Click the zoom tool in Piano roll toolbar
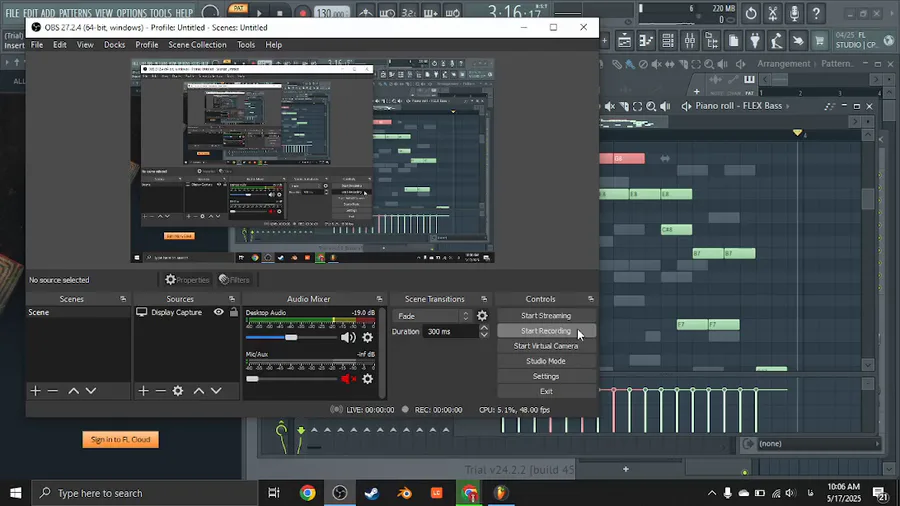The image size is (900, 506). click(651, 106)
